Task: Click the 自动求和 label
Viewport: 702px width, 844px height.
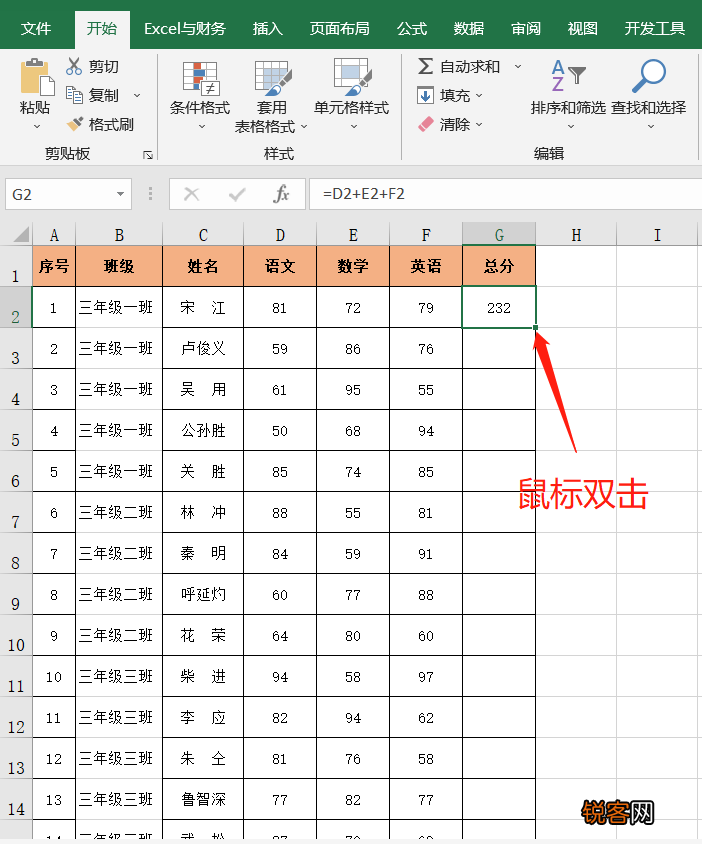Action: click(470, 66)
